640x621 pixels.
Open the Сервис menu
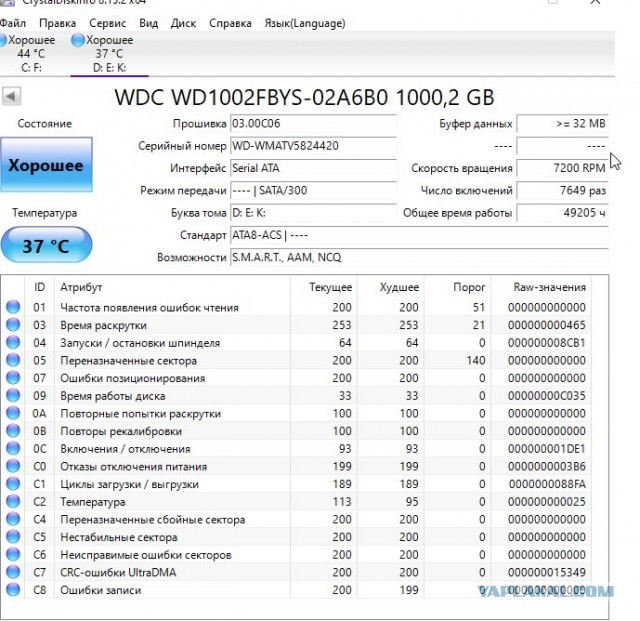[x=108, y=23]
